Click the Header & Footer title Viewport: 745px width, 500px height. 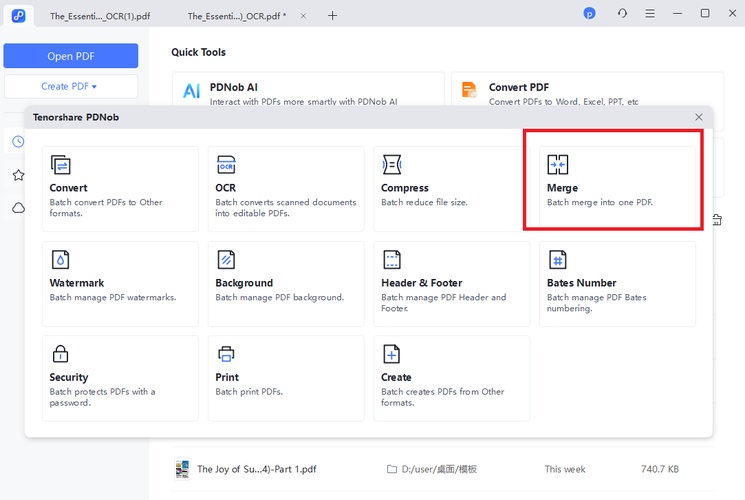tap(421, 283)
